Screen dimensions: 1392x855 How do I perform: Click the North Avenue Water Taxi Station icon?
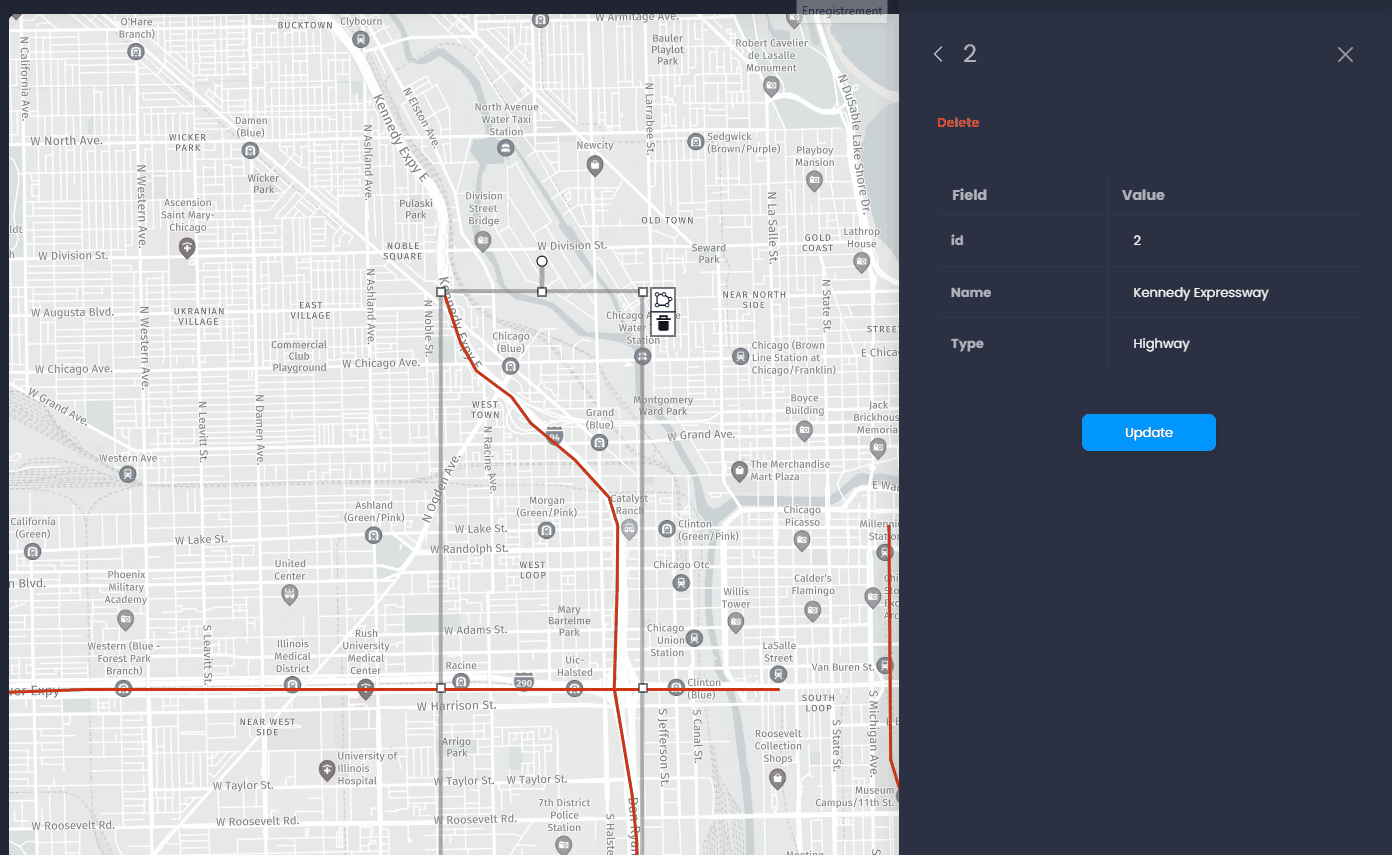pos(506,149)
